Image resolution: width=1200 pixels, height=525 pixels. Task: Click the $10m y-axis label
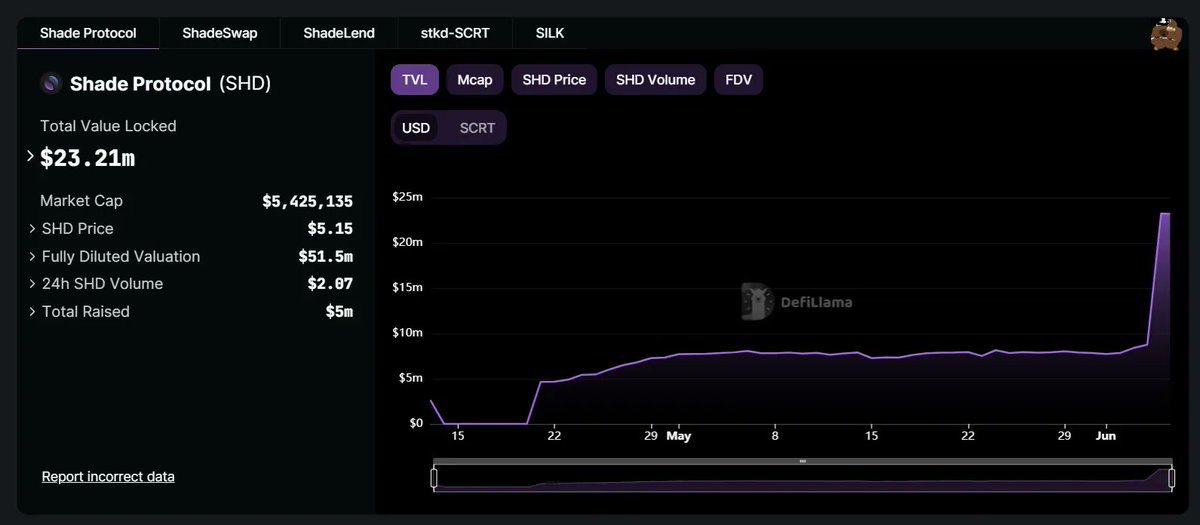pyautogui.click(x=407, y=333)
